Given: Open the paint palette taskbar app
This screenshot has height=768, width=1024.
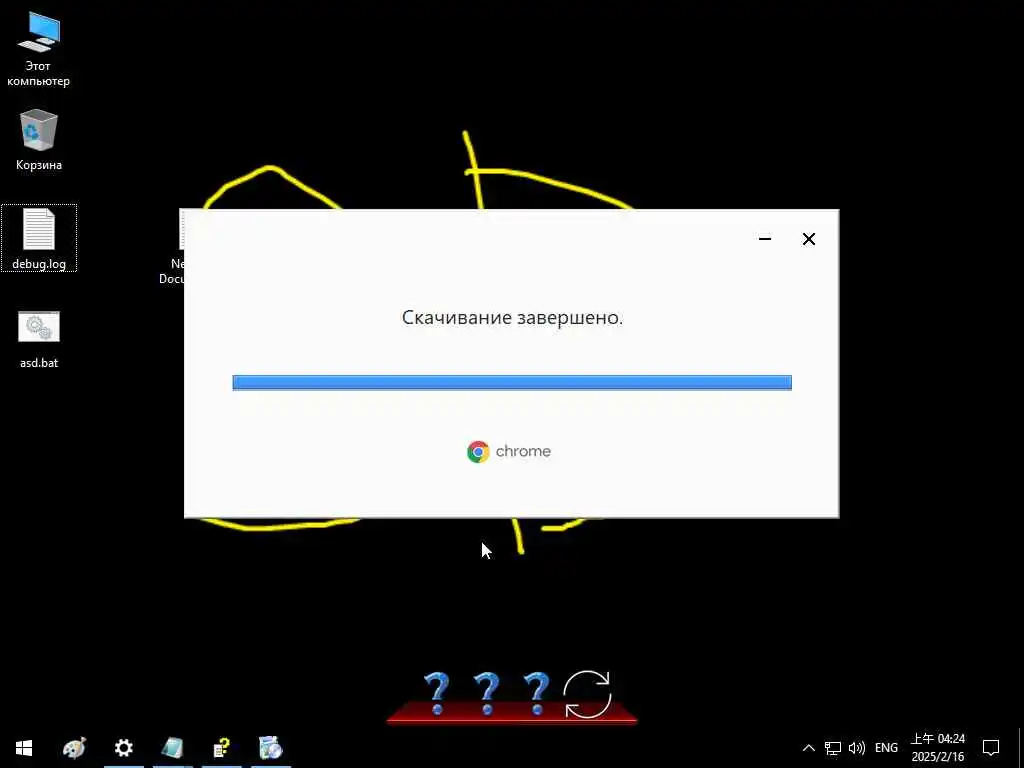Looking at the screenshot, I should pos(74,748).
